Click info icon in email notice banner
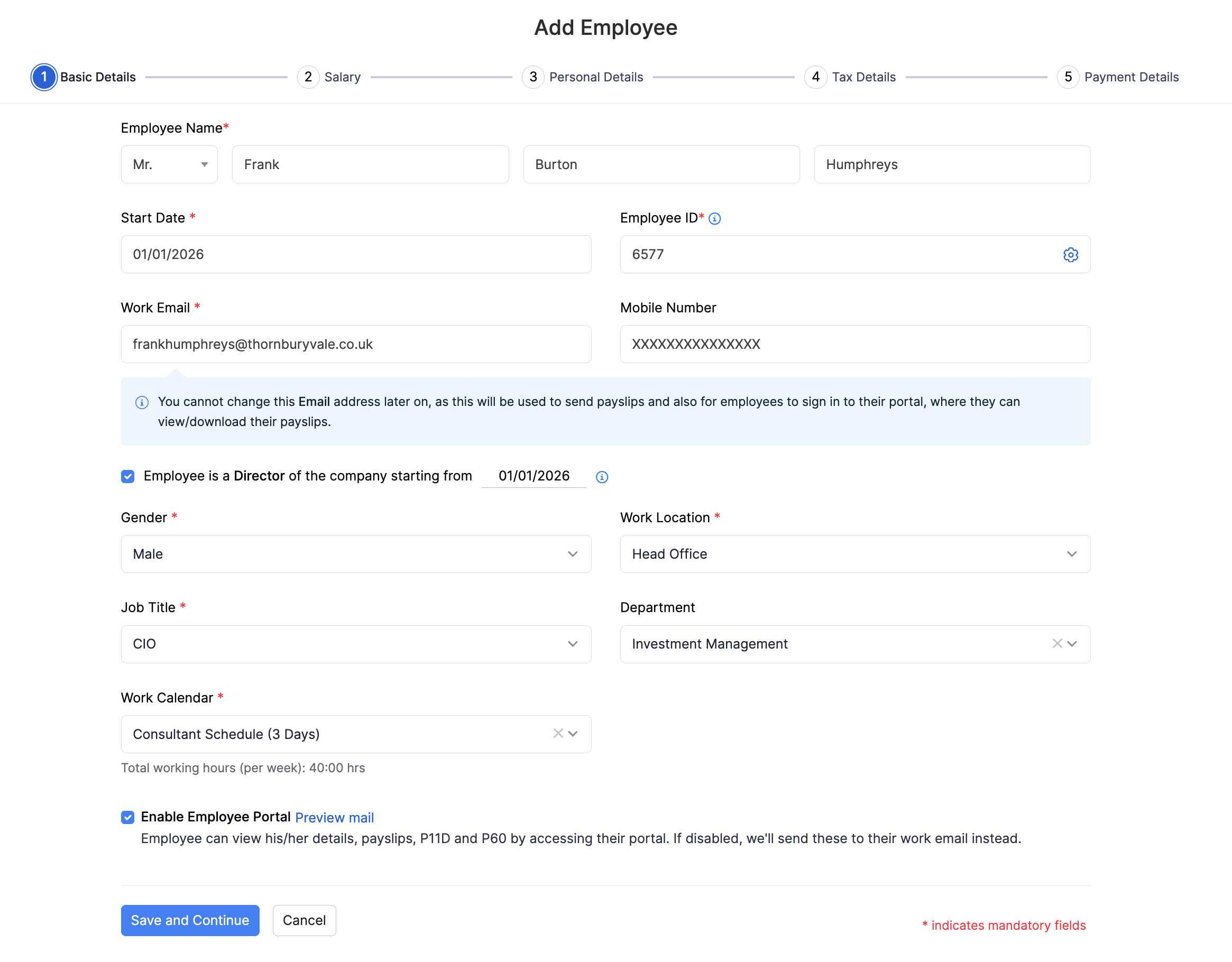This screenshot has width=1232, height=962. 142,402
